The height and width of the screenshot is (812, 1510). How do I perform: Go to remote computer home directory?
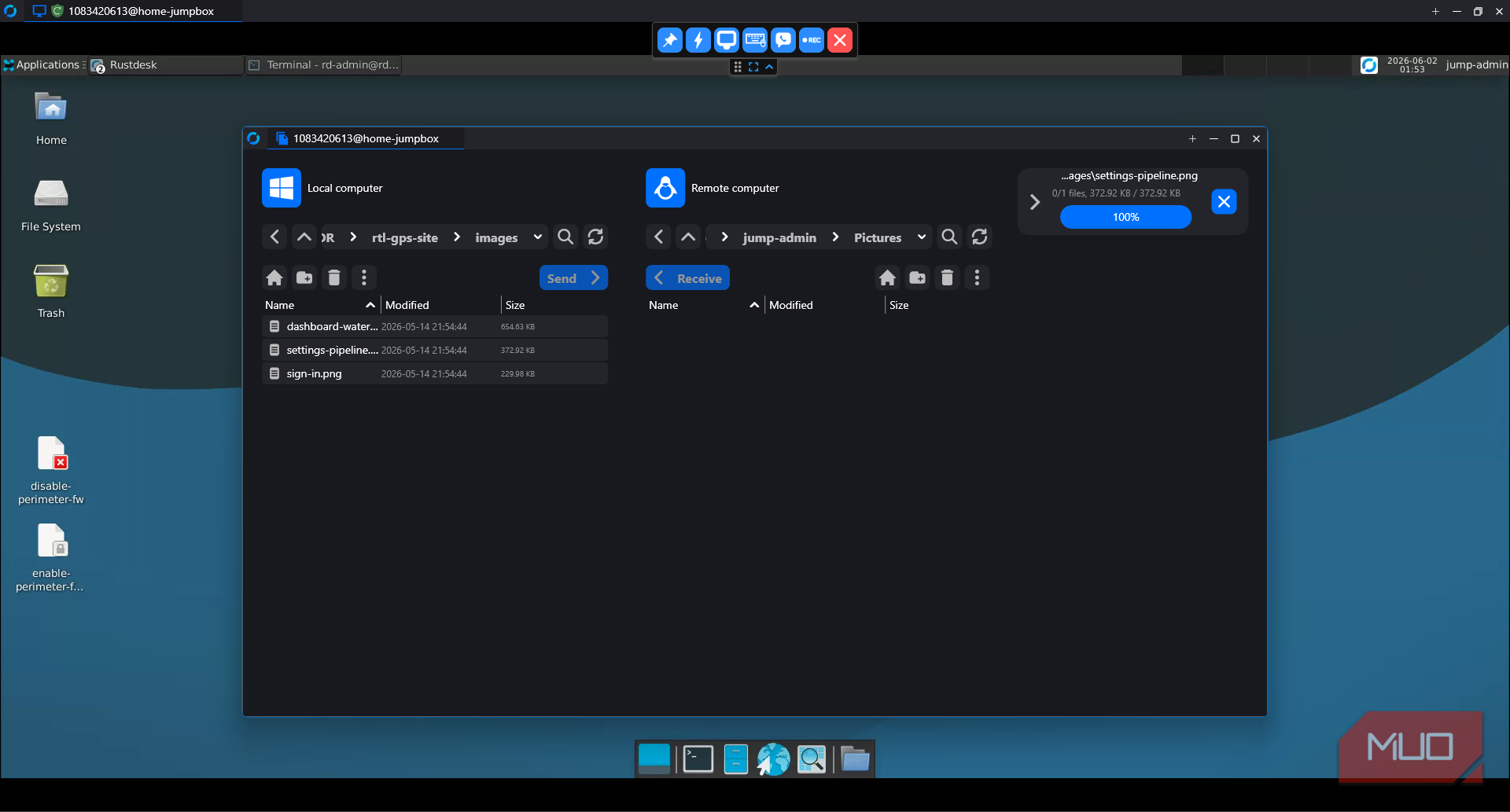coord(888,277)
